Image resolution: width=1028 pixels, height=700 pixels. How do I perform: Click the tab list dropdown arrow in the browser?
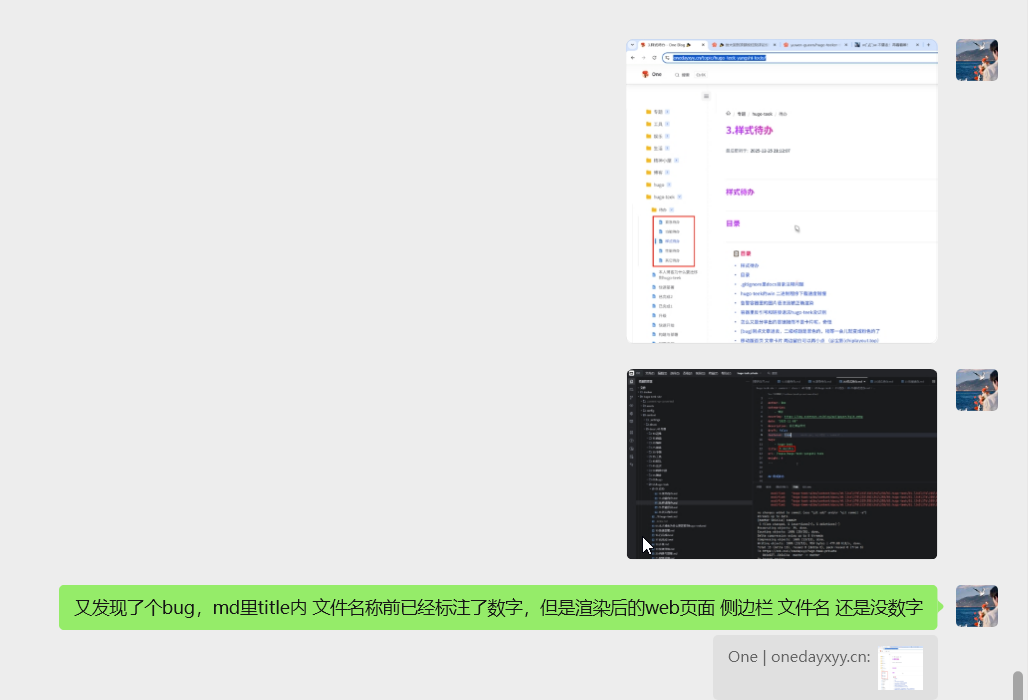[x=633, y=45]
